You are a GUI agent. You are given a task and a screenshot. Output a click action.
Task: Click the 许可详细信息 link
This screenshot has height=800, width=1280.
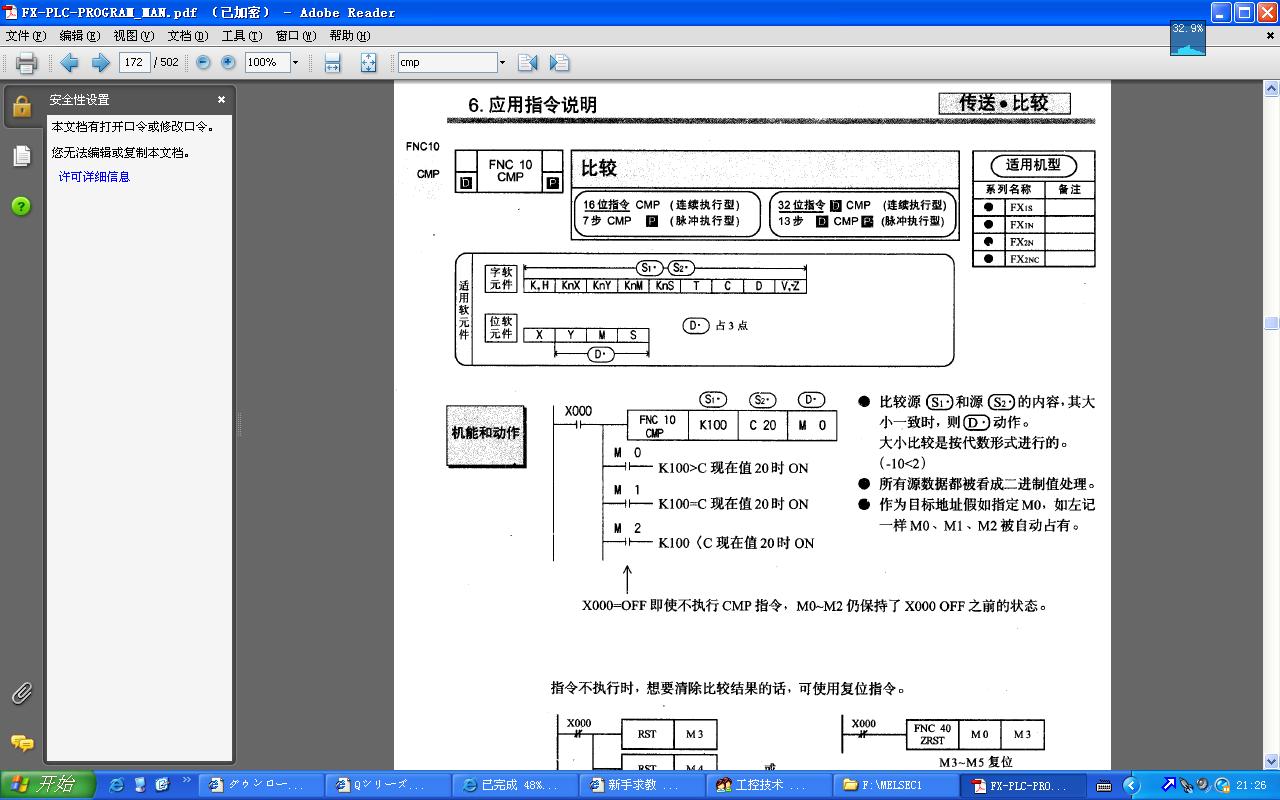pyautogui.click(x=94, y=177)
